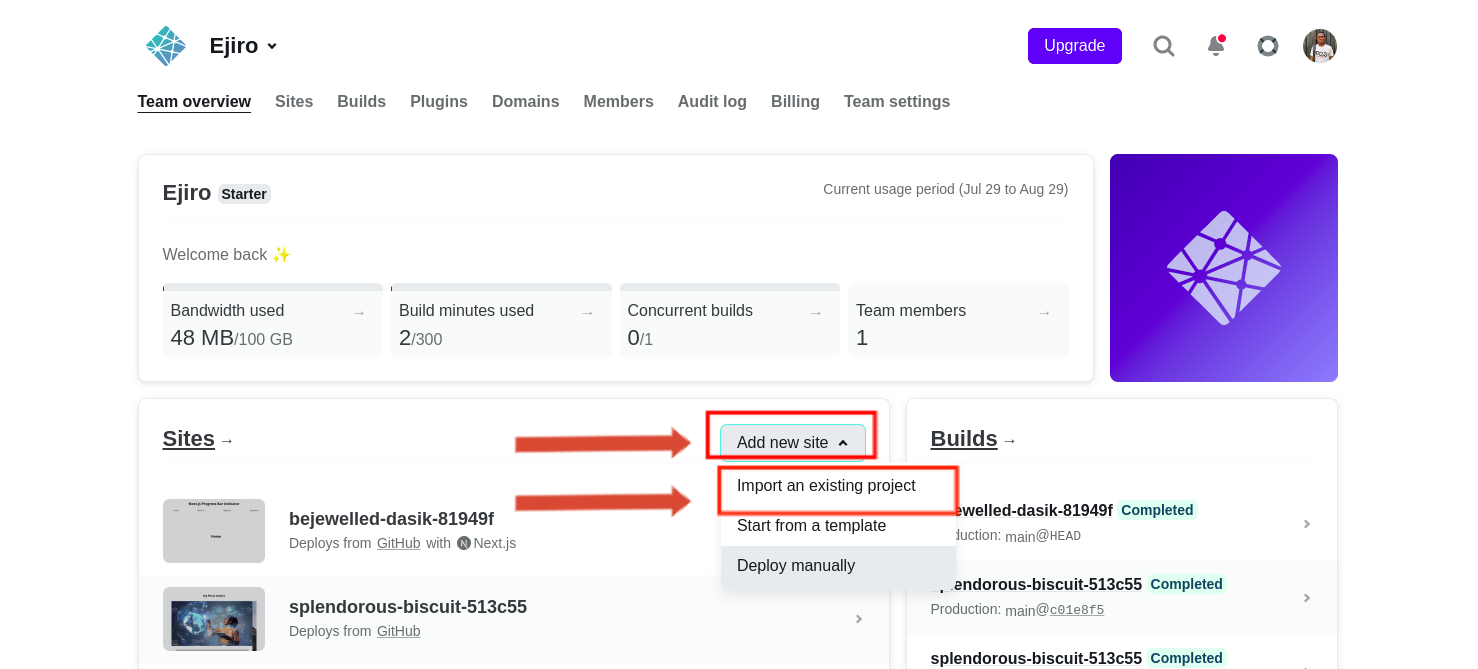1478x669 pixels.
Task: Click the arrow next to Sites heading
Action: (x=227, y=441)
